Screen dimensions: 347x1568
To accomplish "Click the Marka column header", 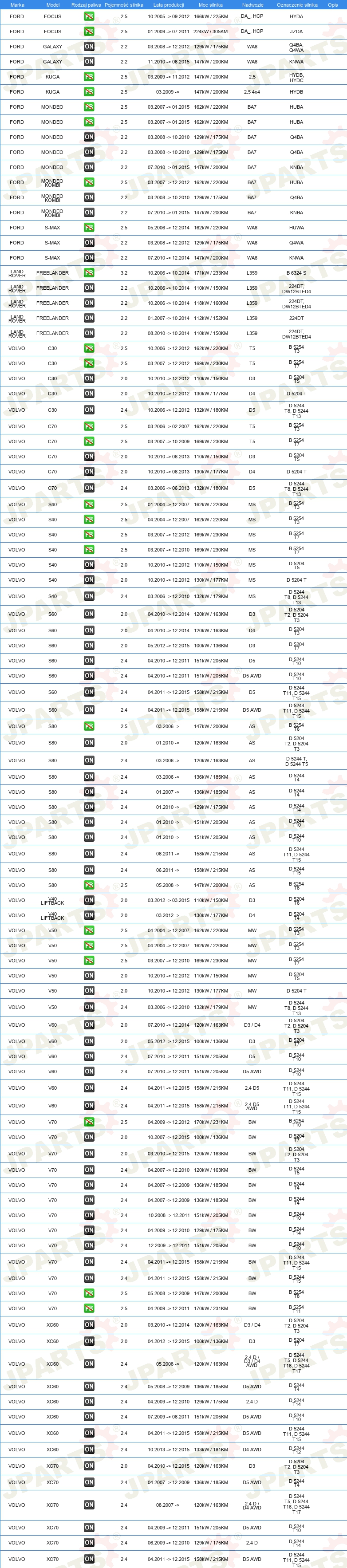I will click(x=17, y=4).
